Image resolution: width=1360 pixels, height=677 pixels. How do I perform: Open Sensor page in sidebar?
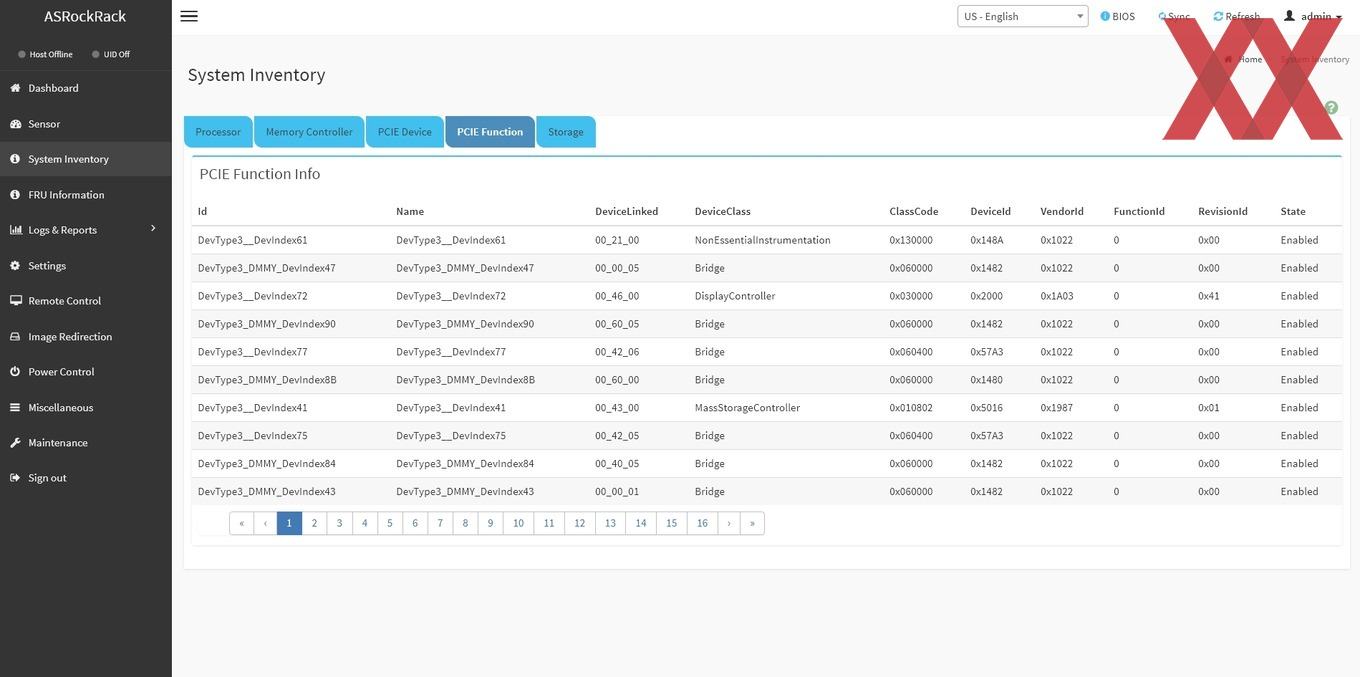click(44, 124)
